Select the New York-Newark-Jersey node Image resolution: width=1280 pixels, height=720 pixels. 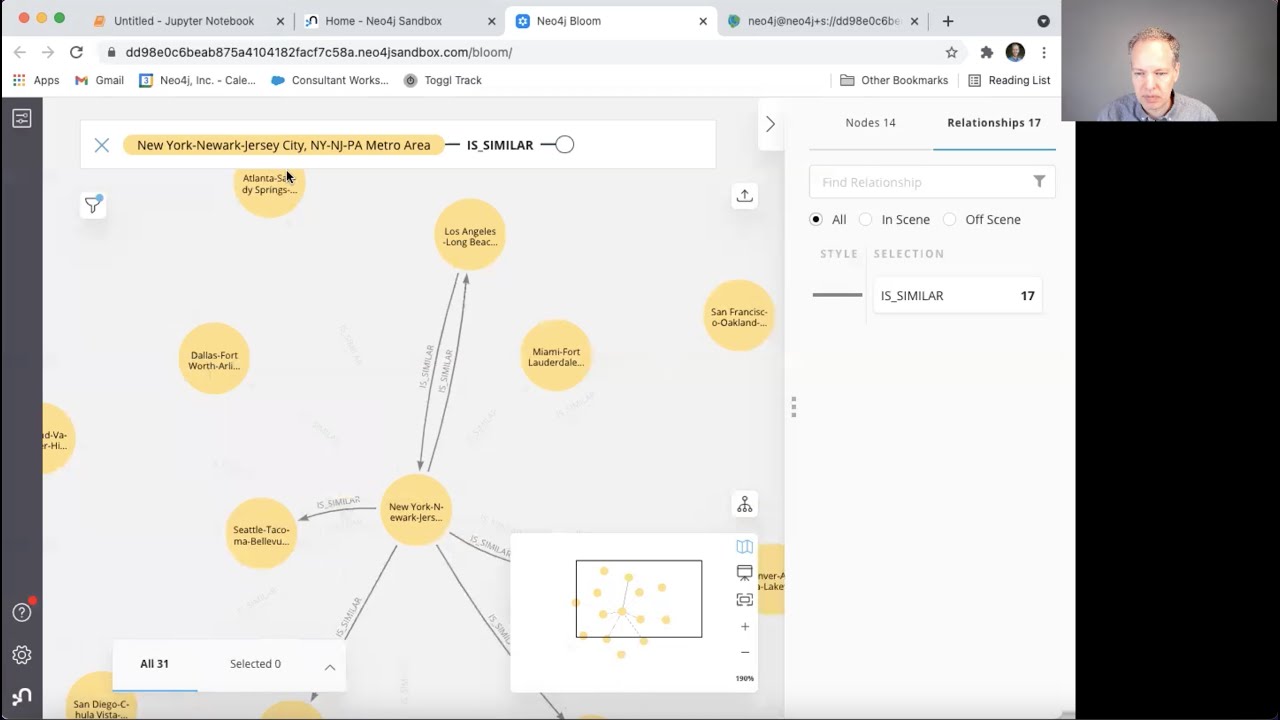click(x=416, y=511)
